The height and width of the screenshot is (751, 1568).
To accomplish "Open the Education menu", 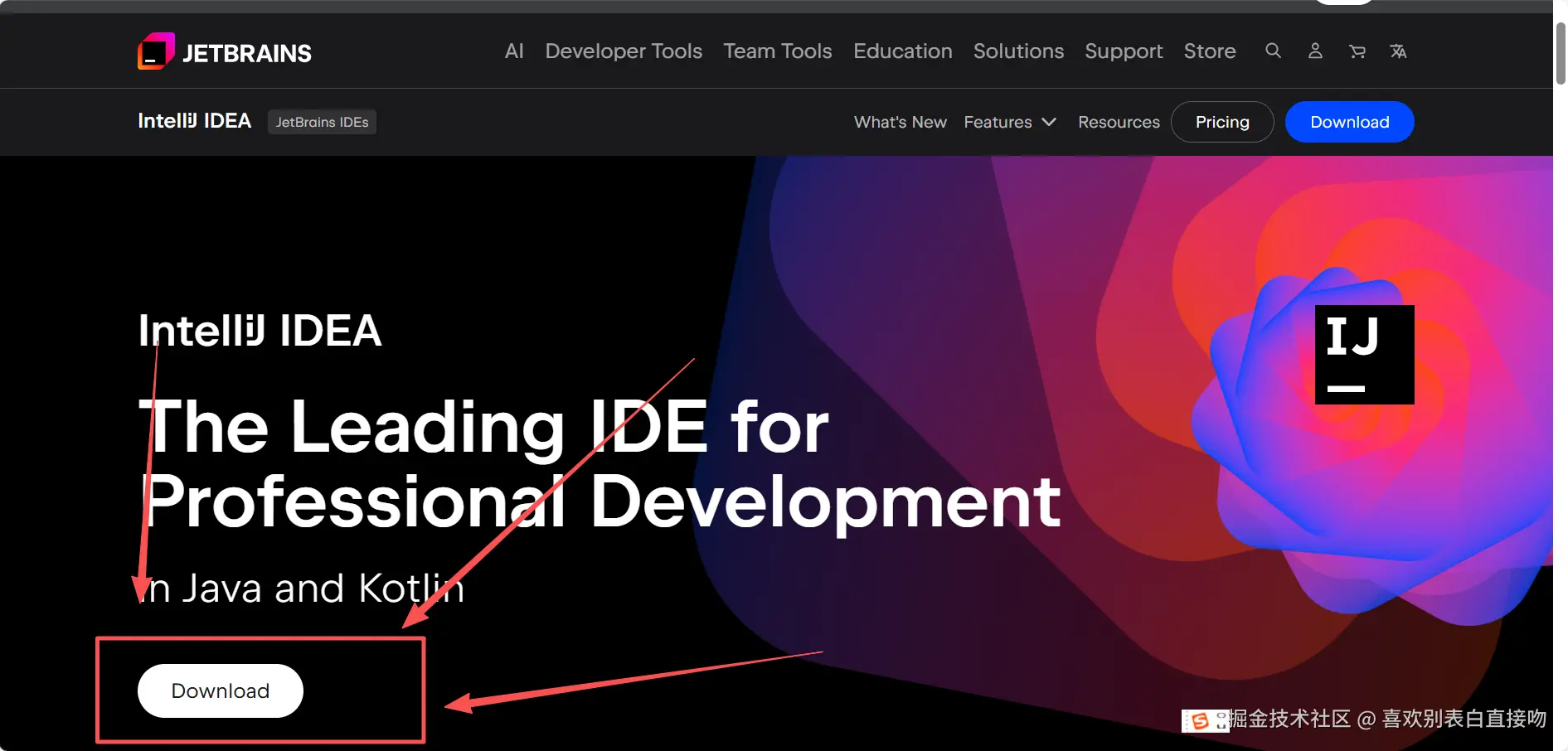I will (903, 51).
